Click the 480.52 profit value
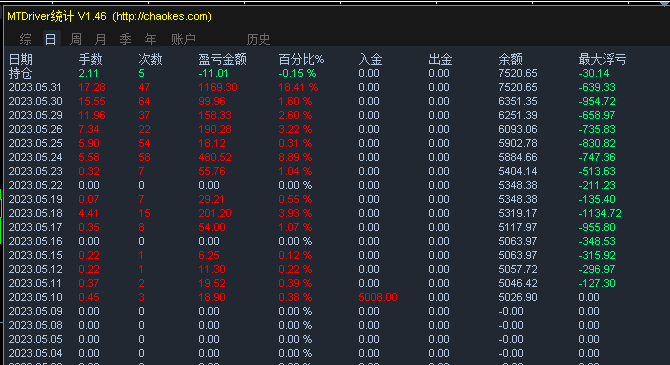670x365 pixels. pos(215,157)
